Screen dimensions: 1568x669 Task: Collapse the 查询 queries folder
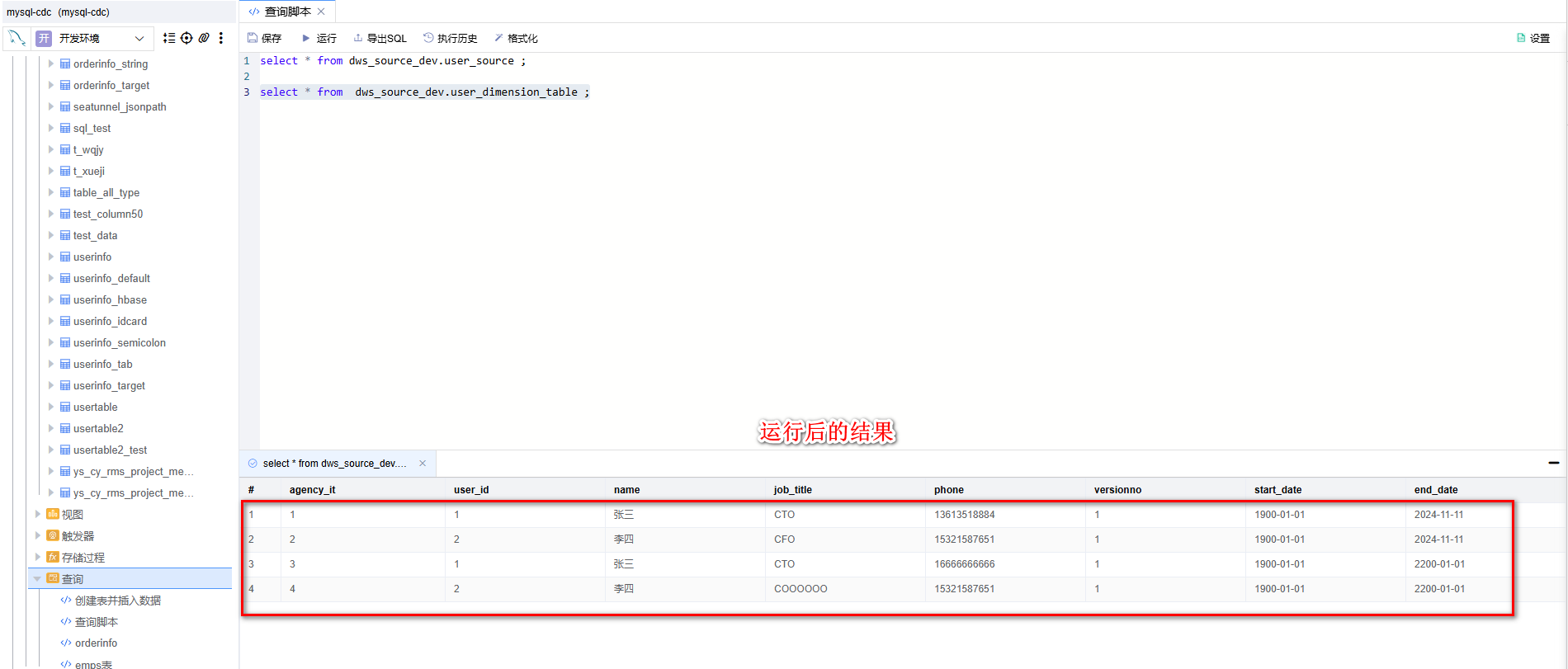click(38, 578)
